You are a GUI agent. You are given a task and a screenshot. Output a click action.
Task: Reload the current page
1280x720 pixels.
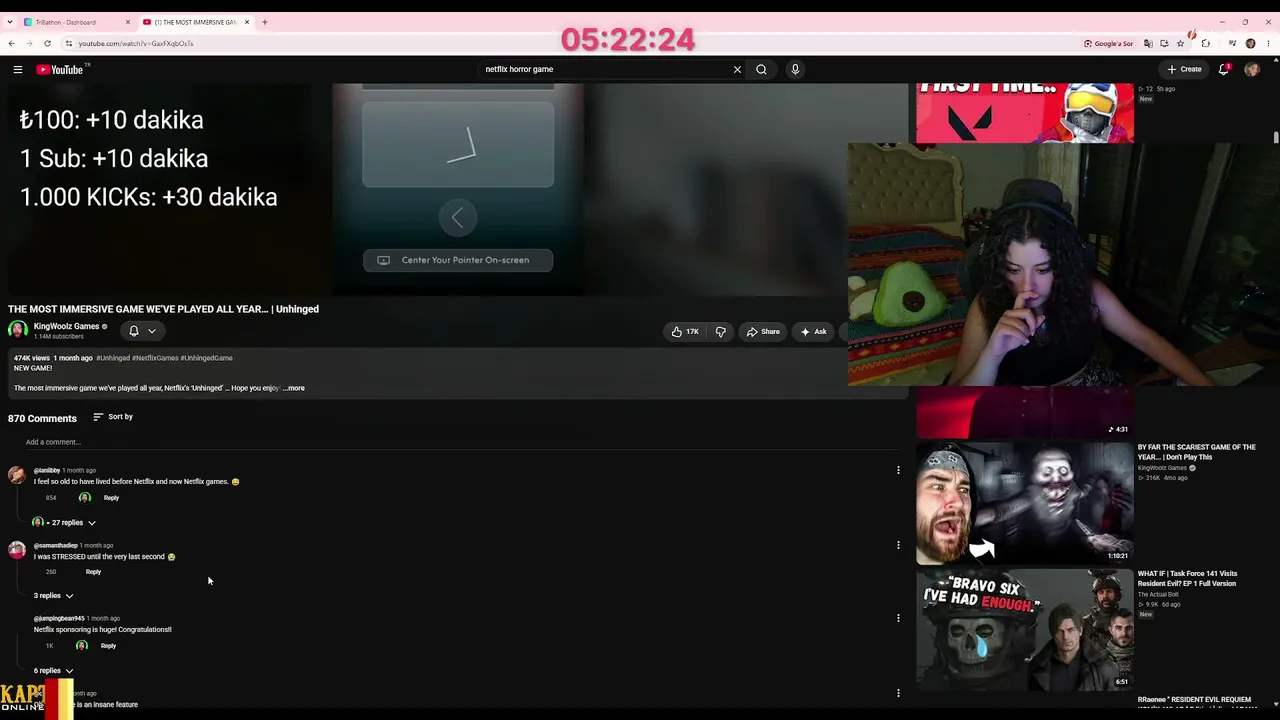47,43
